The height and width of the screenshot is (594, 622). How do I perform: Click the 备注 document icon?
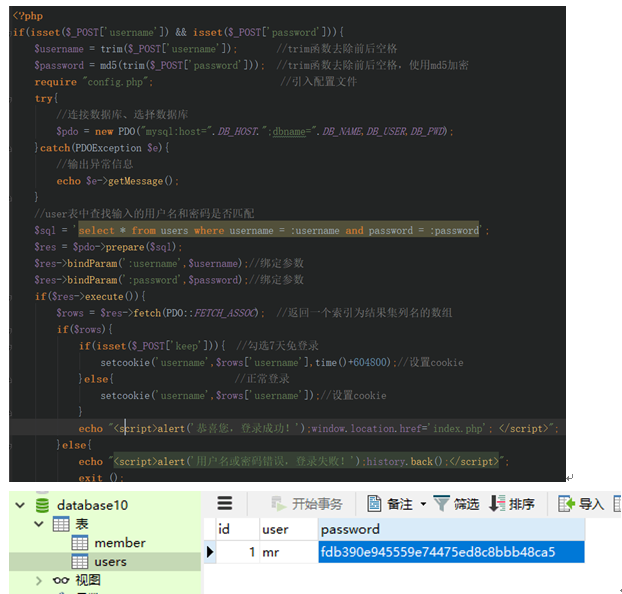pyautogui.click(x=374, y=504)
